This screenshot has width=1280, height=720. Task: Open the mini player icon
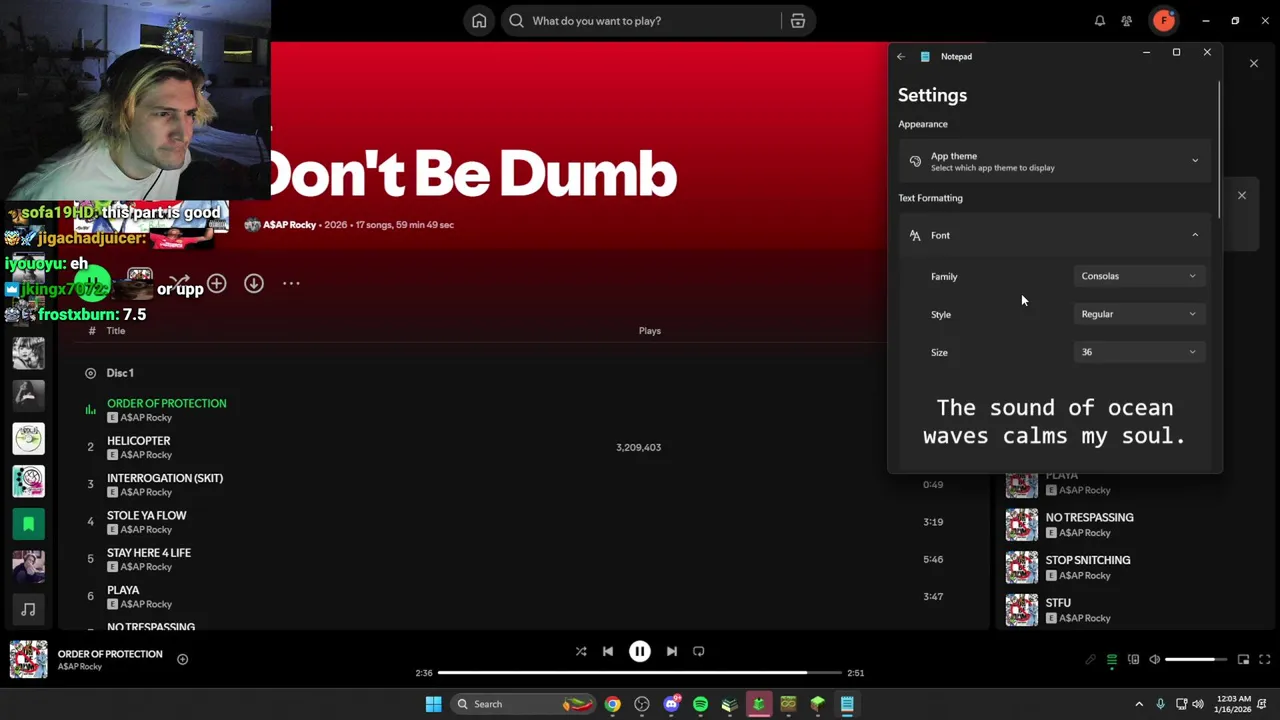coord(1243,660)
